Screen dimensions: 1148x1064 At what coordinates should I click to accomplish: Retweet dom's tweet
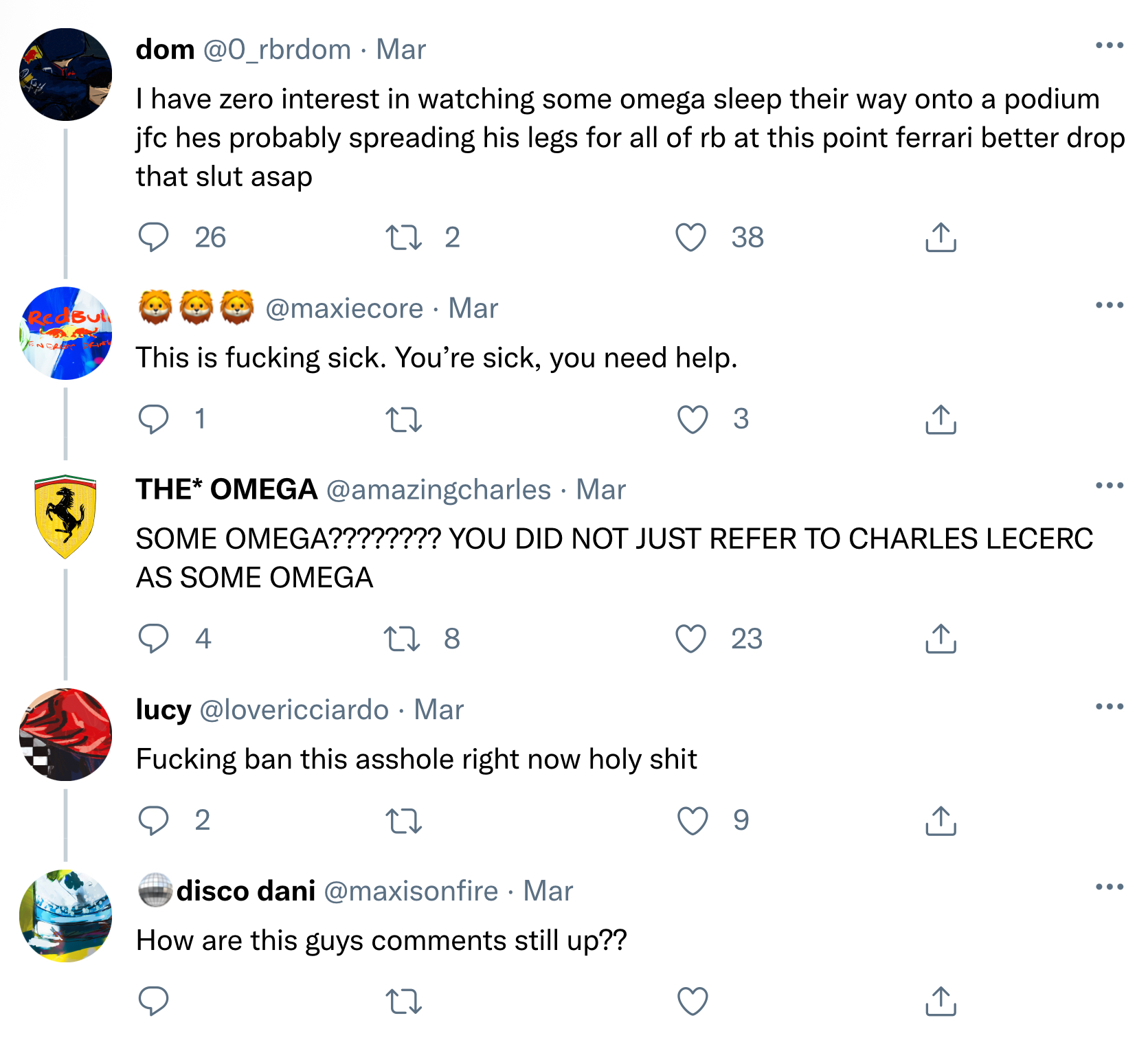pos(403,238)
